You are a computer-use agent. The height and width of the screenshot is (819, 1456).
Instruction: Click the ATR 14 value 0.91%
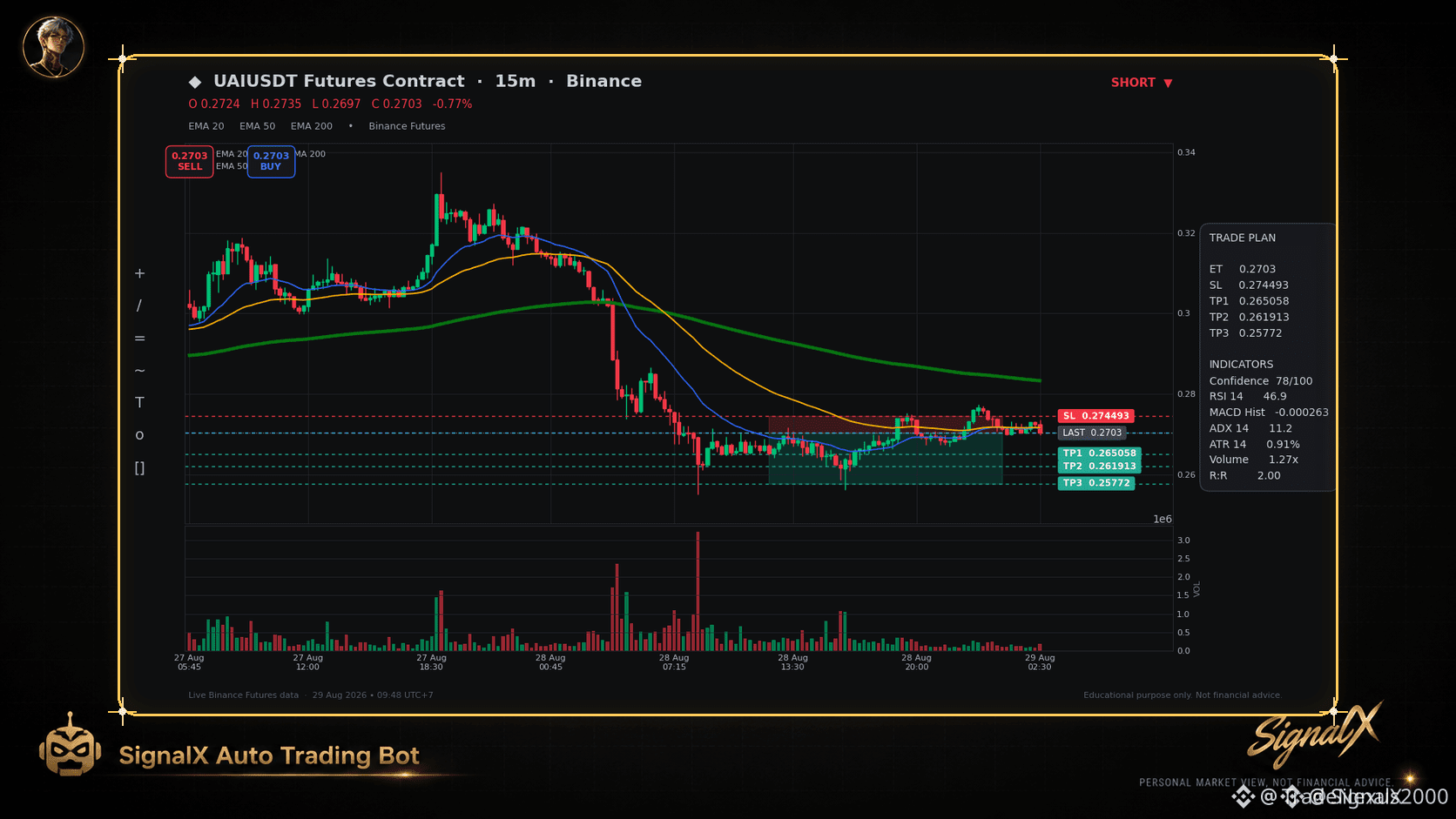[1283, 445]
